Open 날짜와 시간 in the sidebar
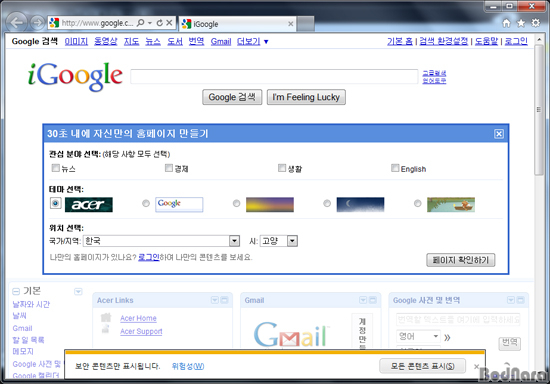Viewport: 550px width, 384px height. 31,304
